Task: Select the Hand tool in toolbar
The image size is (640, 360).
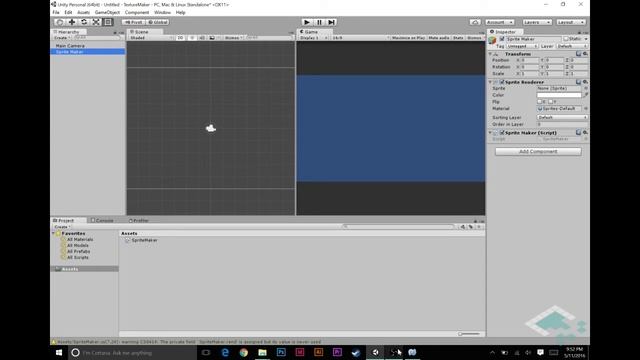Action: click(x=60, y=22)
